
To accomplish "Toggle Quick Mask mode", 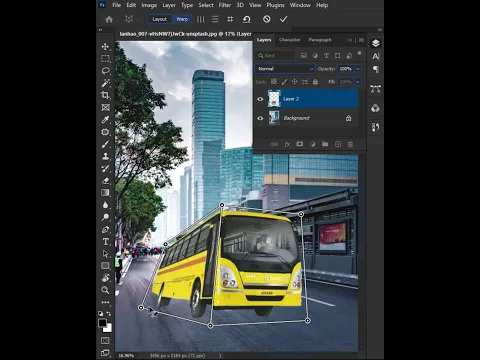I will point(105,340).
